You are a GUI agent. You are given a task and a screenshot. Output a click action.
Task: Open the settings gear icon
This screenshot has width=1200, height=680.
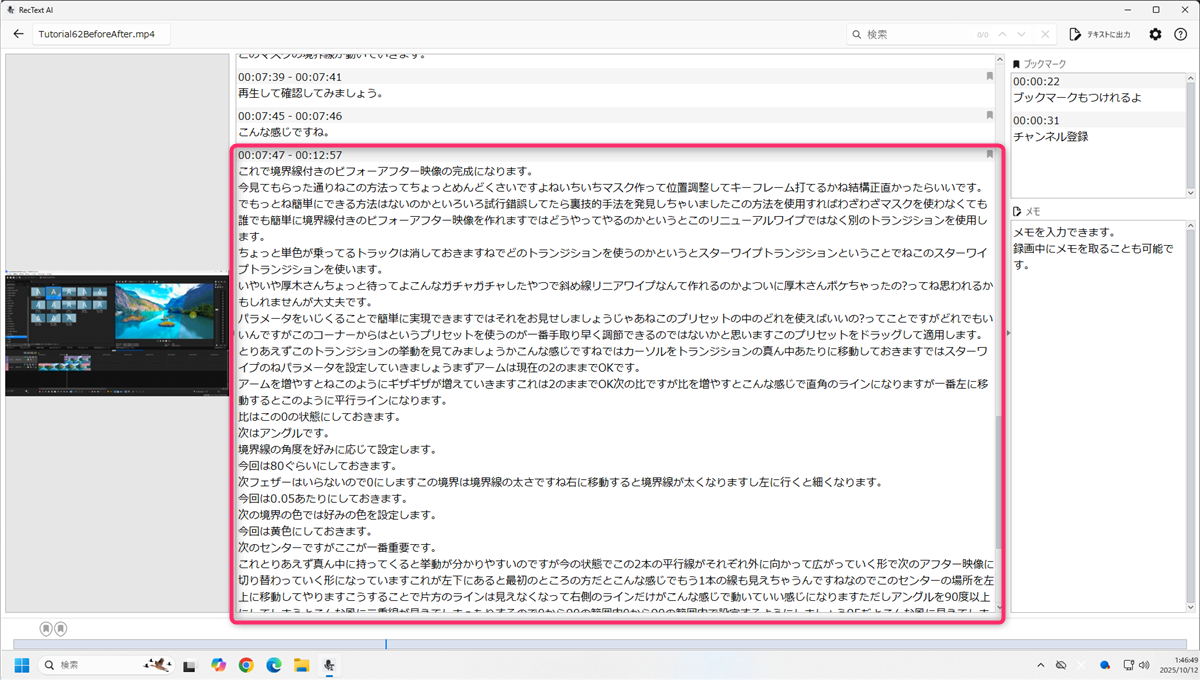1155,34
